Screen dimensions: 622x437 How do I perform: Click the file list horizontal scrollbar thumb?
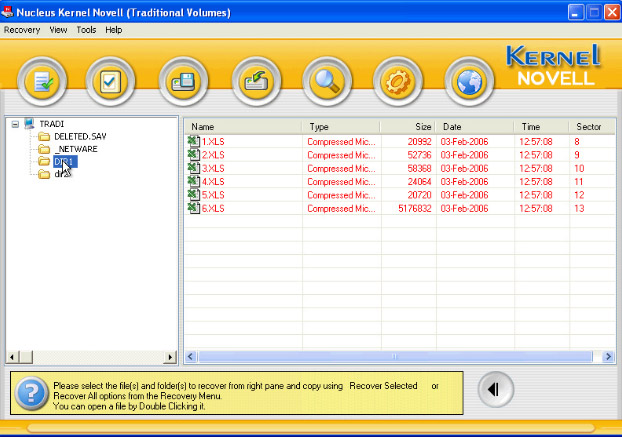tap(395, 356)
